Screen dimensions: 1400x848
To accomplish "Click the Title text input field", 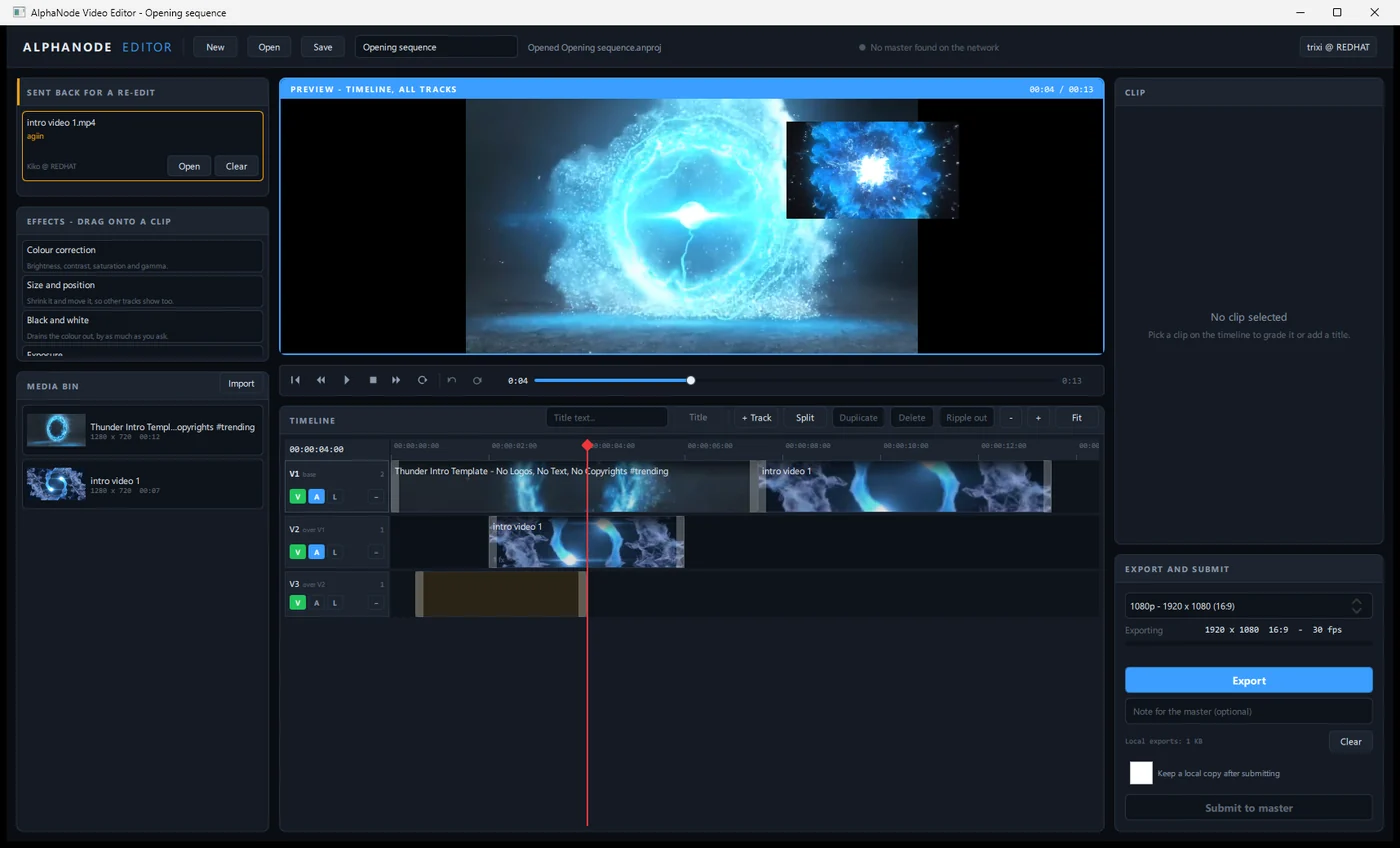I will pos(607,418).
